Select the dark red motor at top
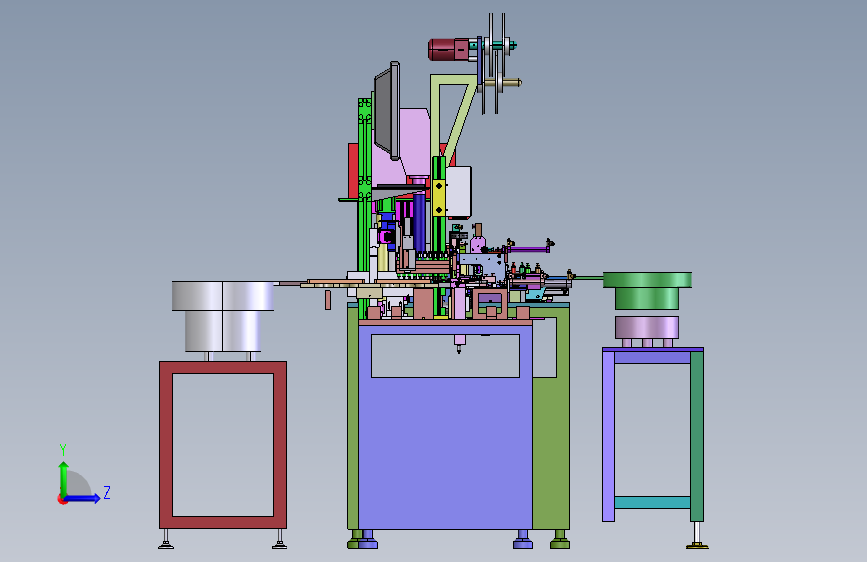Screen dimensions: 867x562 tap(448, 49)
